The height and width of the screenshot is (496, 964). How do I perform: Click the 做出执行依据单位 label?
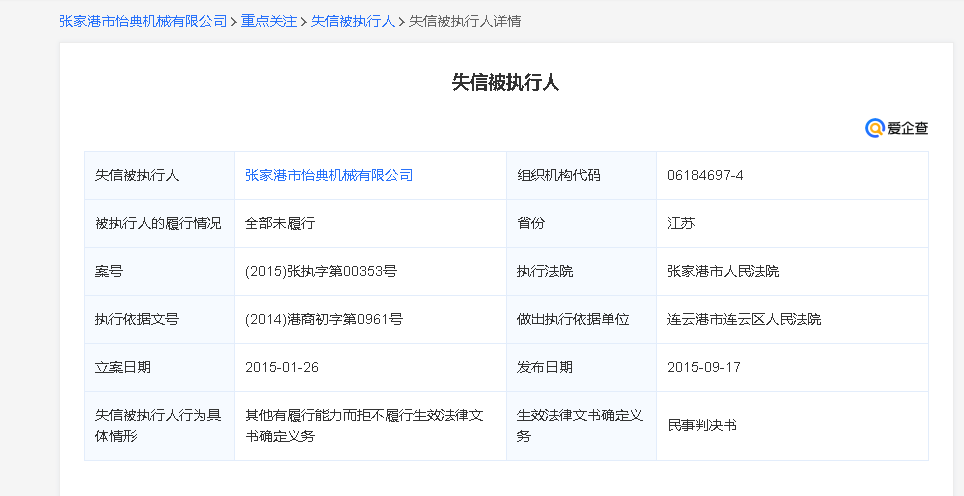coord(573,319)
